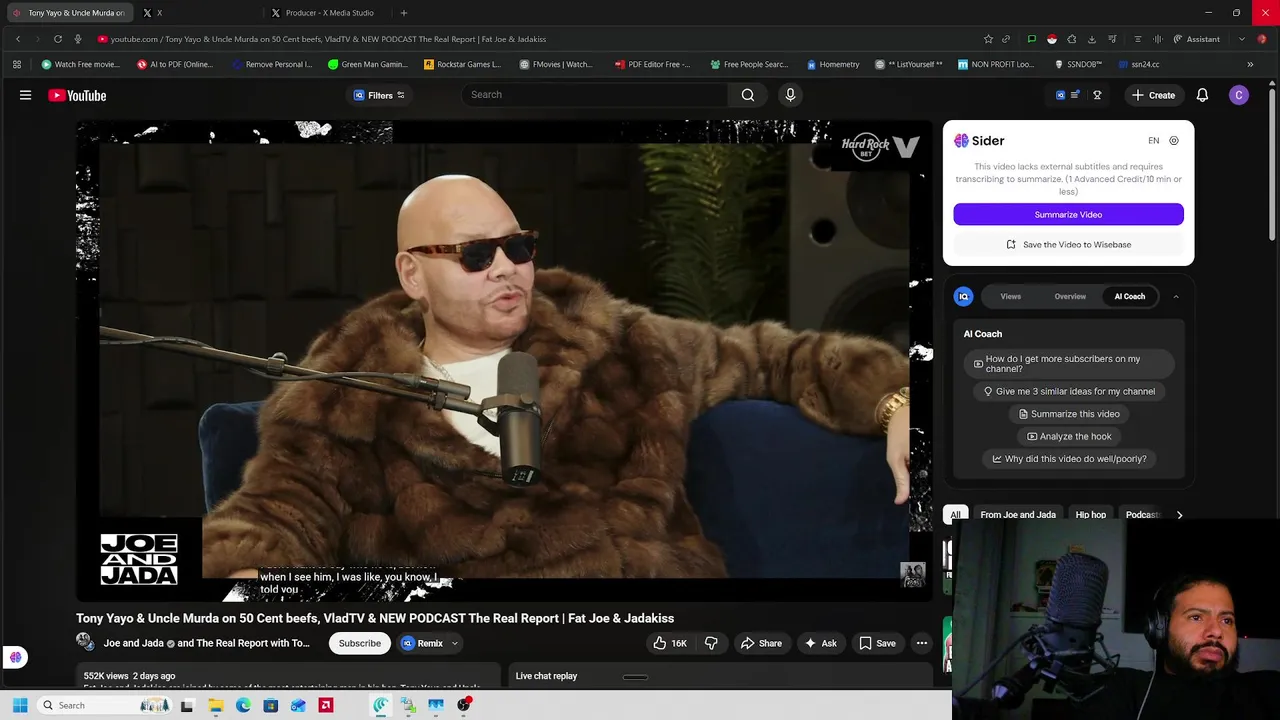
Task: Click in the YouTube search field
Action: [x=594, y=95]
